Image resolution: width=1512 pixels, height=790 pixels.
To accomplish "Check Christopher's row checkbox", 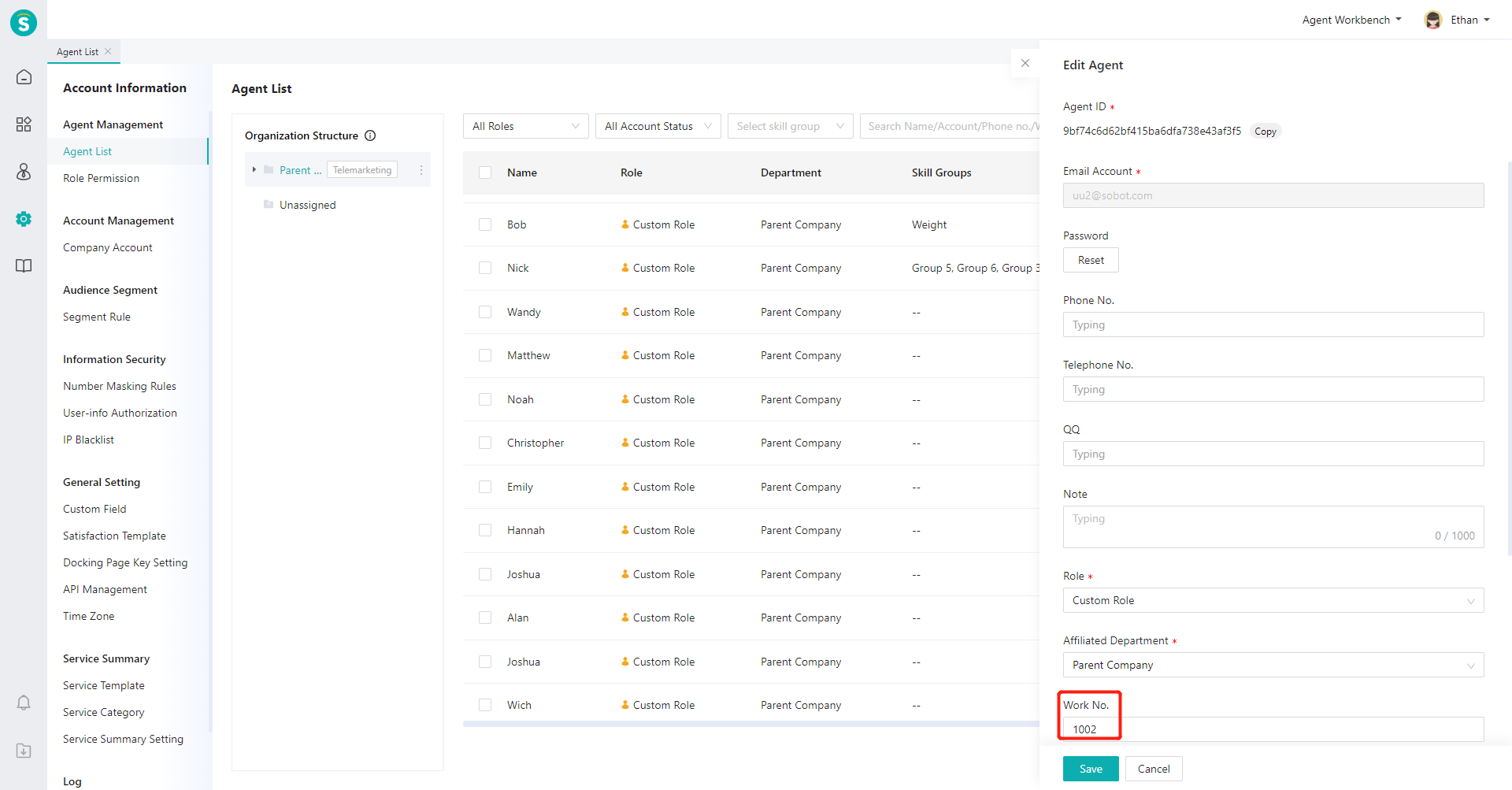I will (485, 443).
